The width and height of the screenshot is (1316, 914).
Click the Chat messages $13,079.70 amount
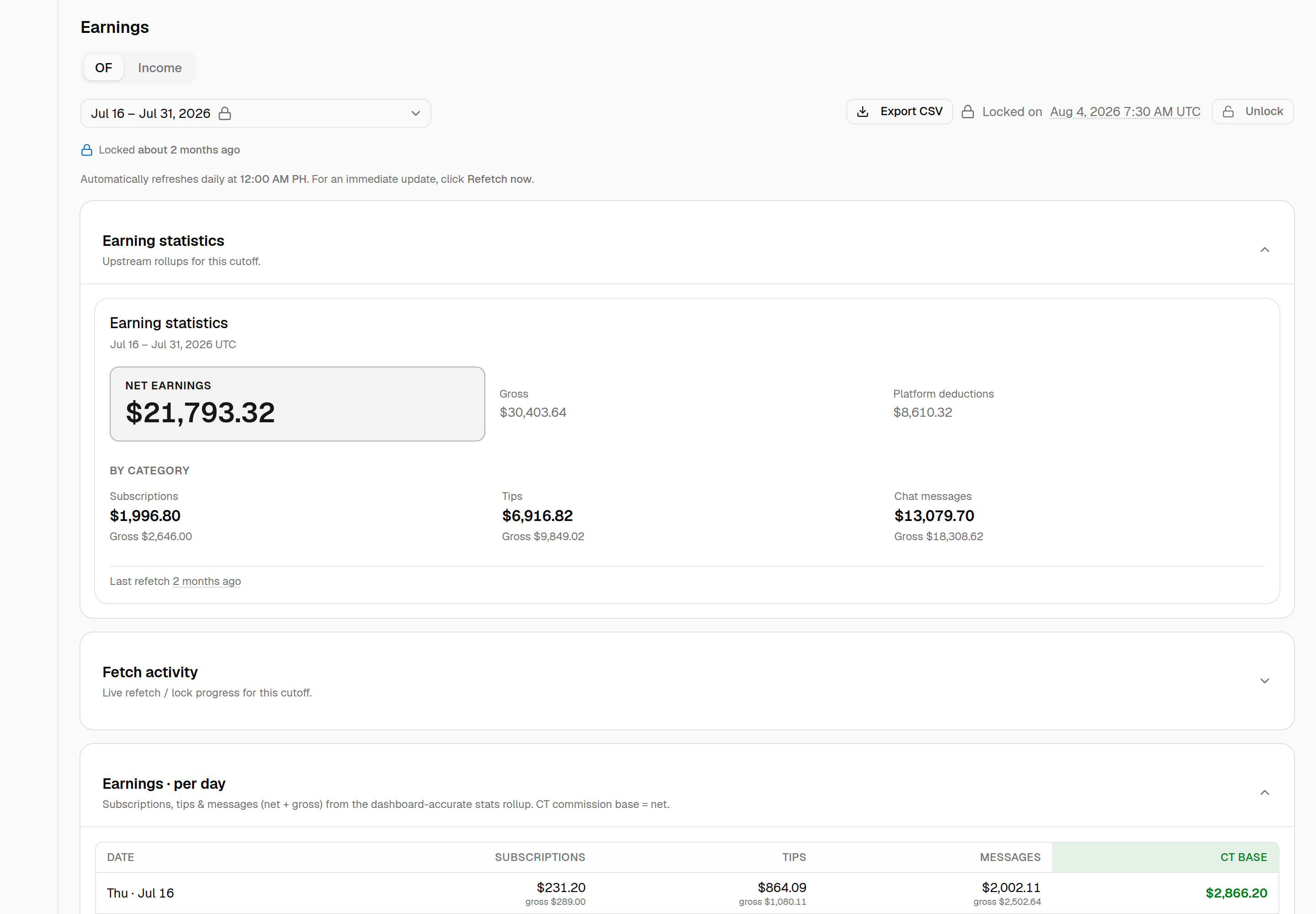[x=934, y=516]
